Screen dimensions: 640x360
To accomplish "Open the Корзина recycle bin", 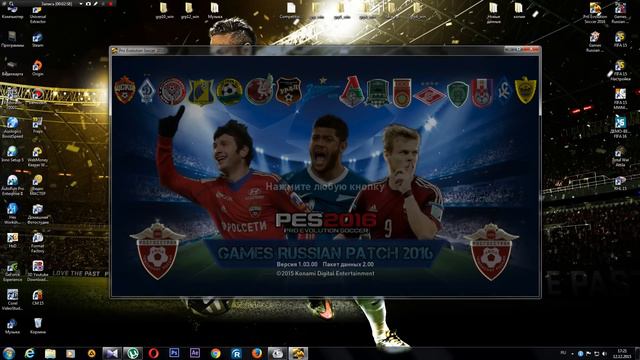I will click(38, 326).
